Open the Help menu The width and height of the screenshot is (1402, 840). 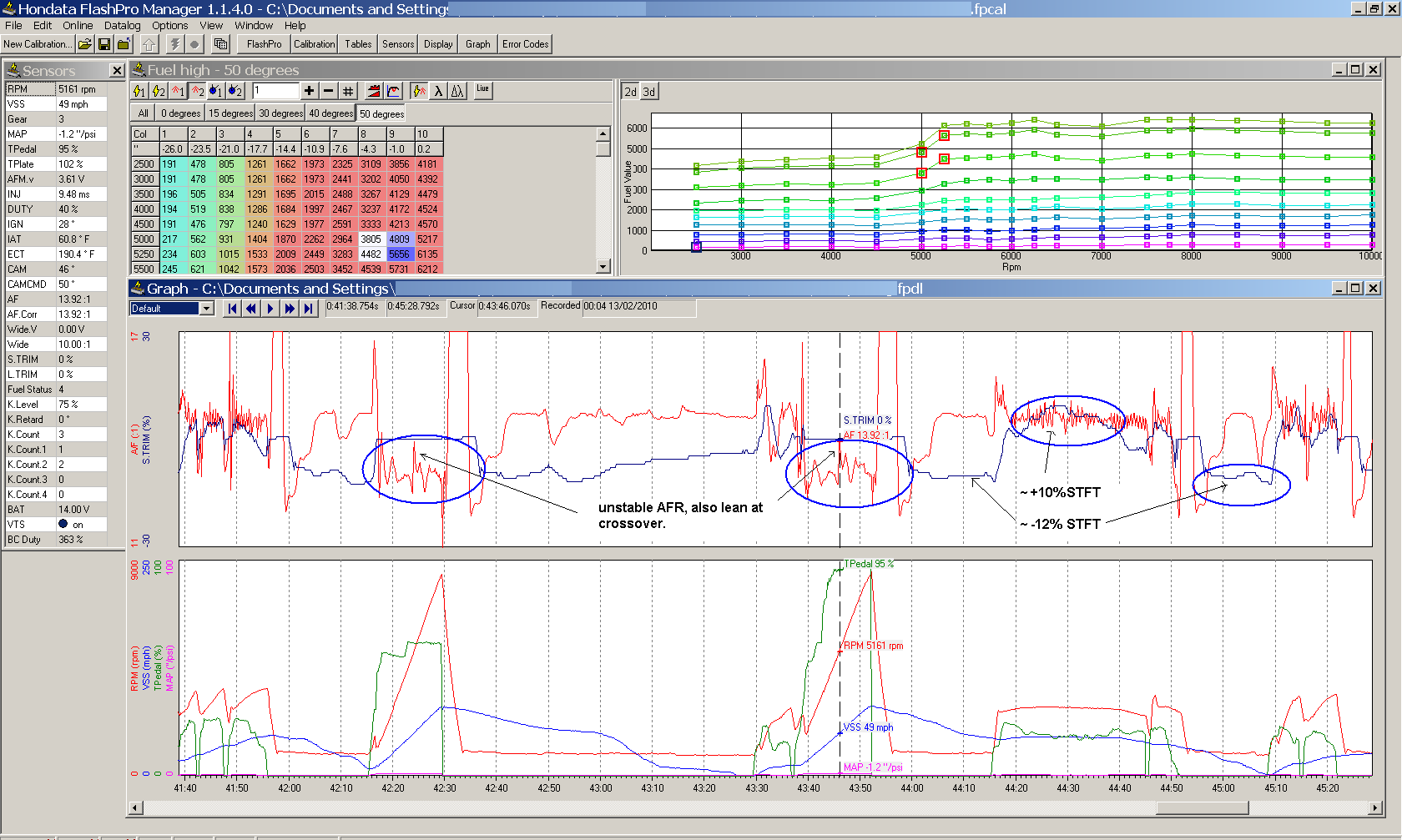295,26
